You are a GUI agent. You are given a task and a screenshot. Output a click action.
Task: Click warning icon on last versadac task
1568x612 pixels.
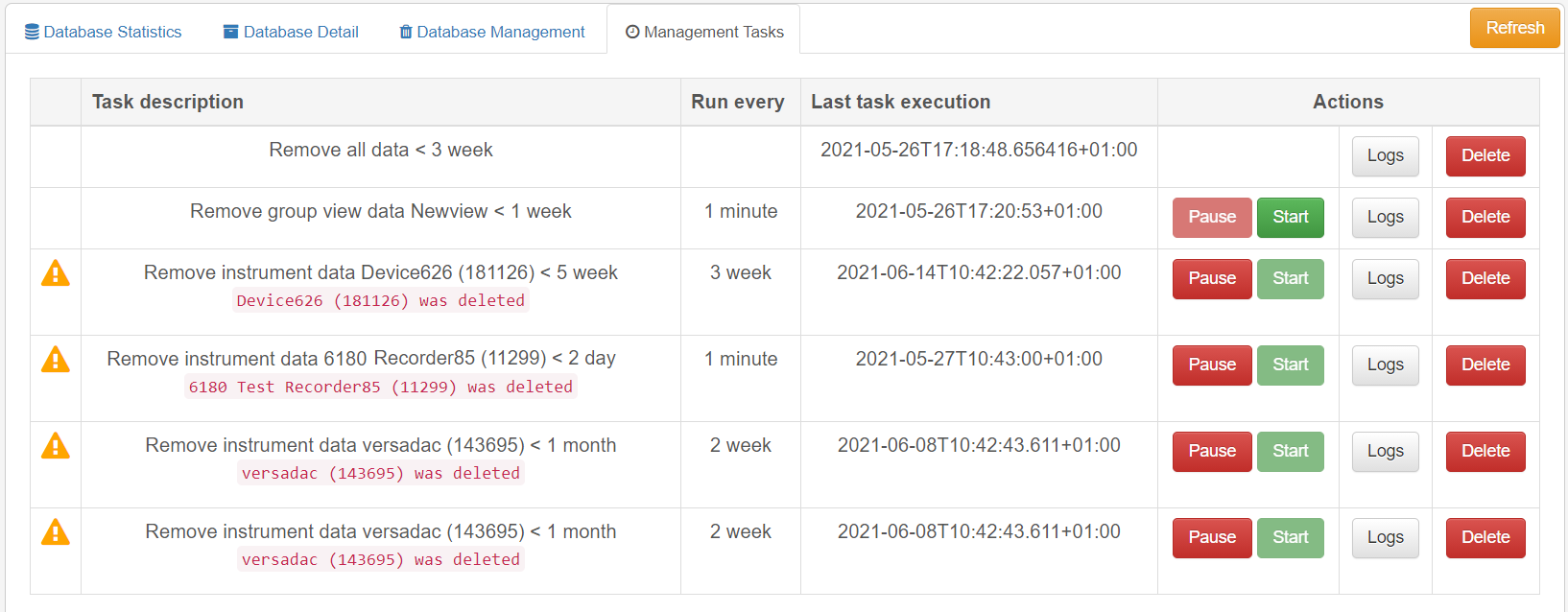click(56, 532)
